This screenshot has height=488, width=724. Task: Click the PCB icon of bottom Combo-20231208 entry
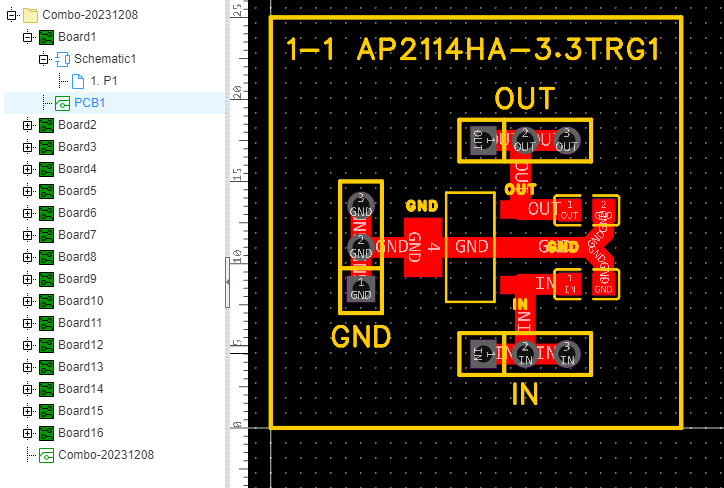pos(46,455)
